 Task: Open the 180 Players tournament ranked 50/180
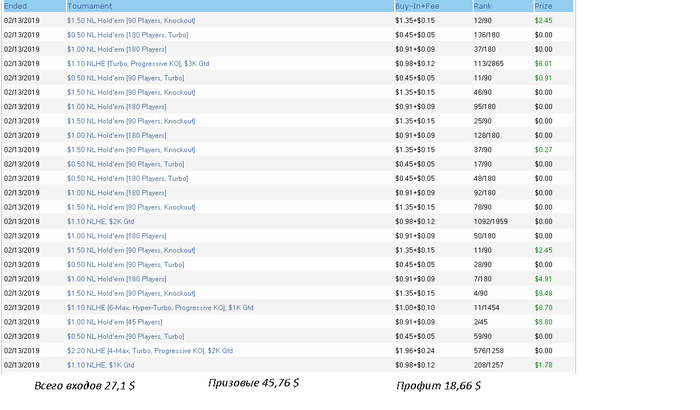click(x=117, y=236)
